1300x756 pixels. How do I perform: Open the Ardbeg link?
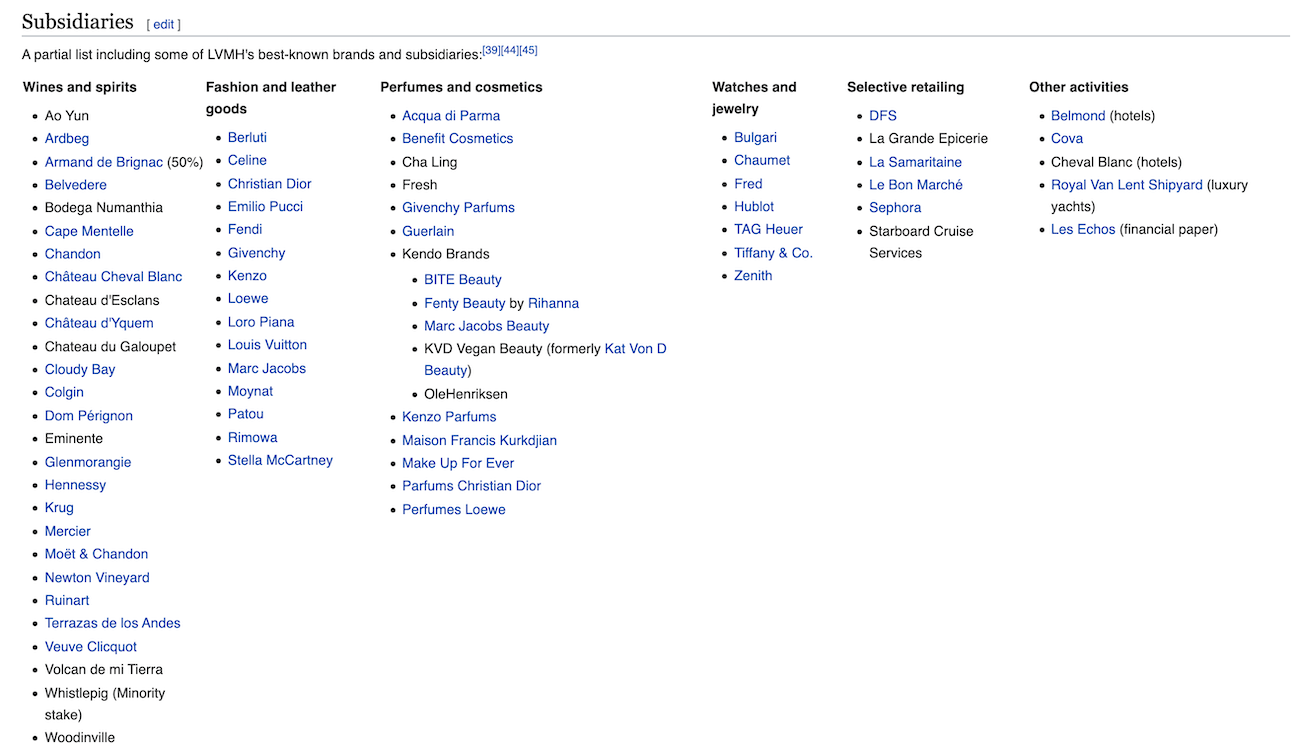(x=67, y=138)
